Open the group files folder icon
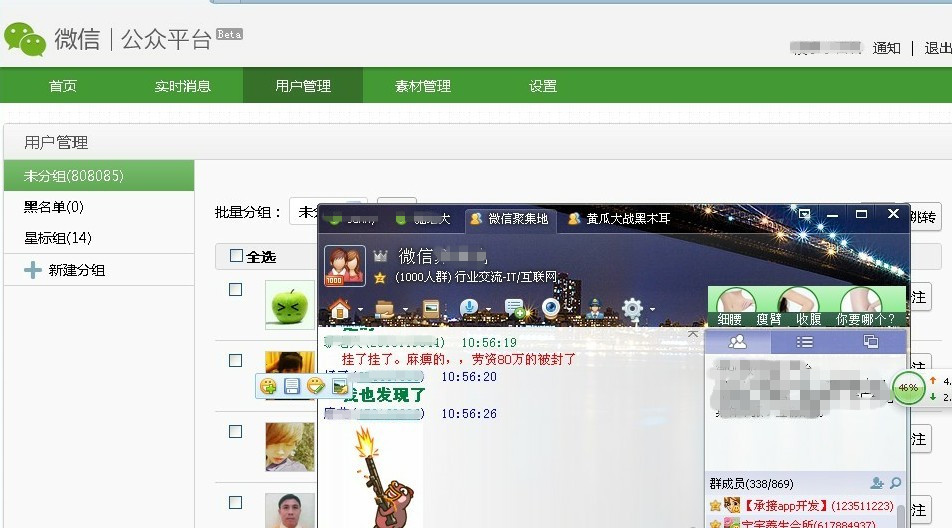Image resolution: width=952 pixels, height=528 pixels. [x=384, y=309]
